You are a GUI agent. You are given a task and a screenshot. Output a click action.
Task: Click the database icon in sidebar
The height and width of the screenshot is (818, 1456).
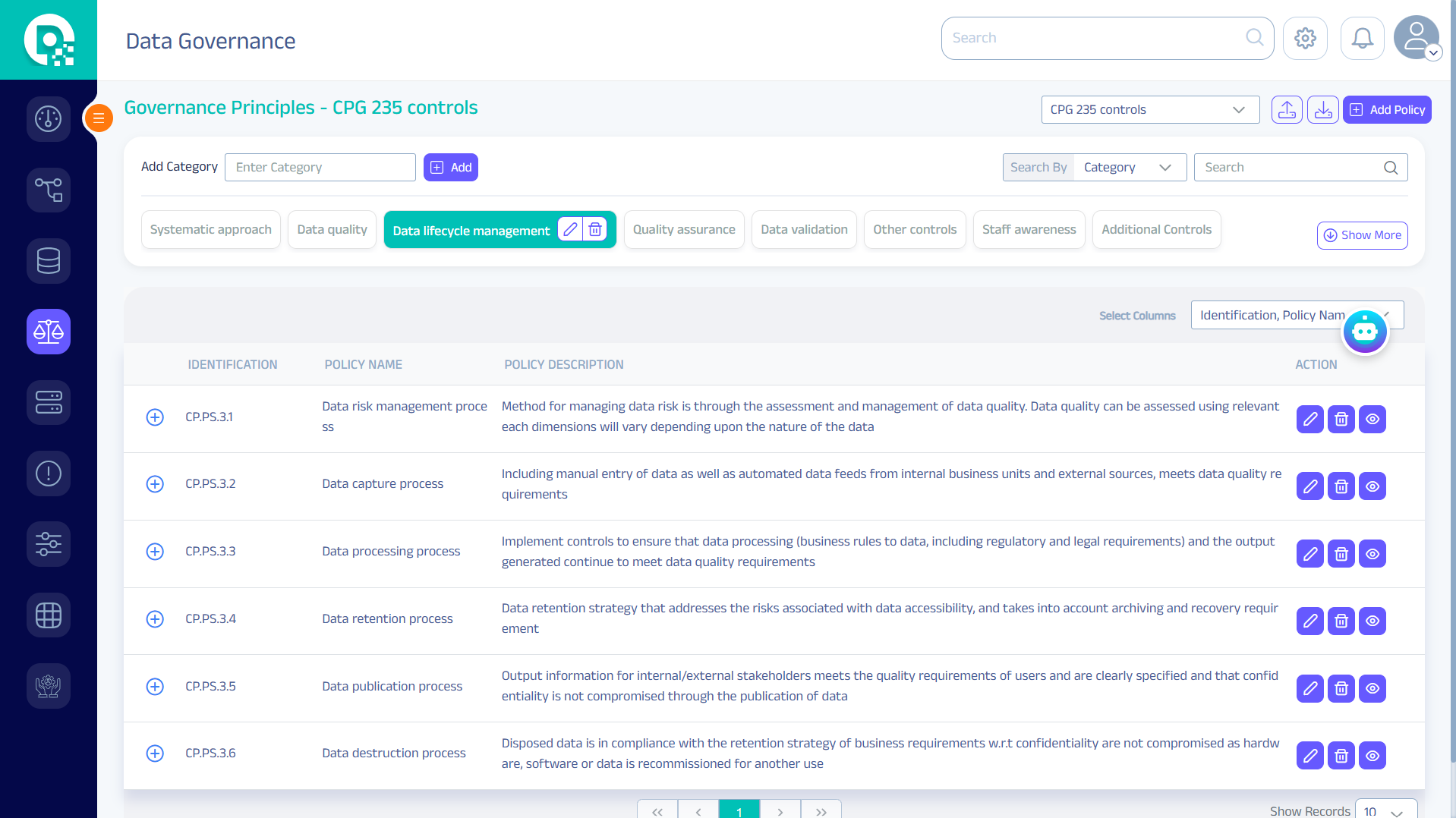[49, 261]
